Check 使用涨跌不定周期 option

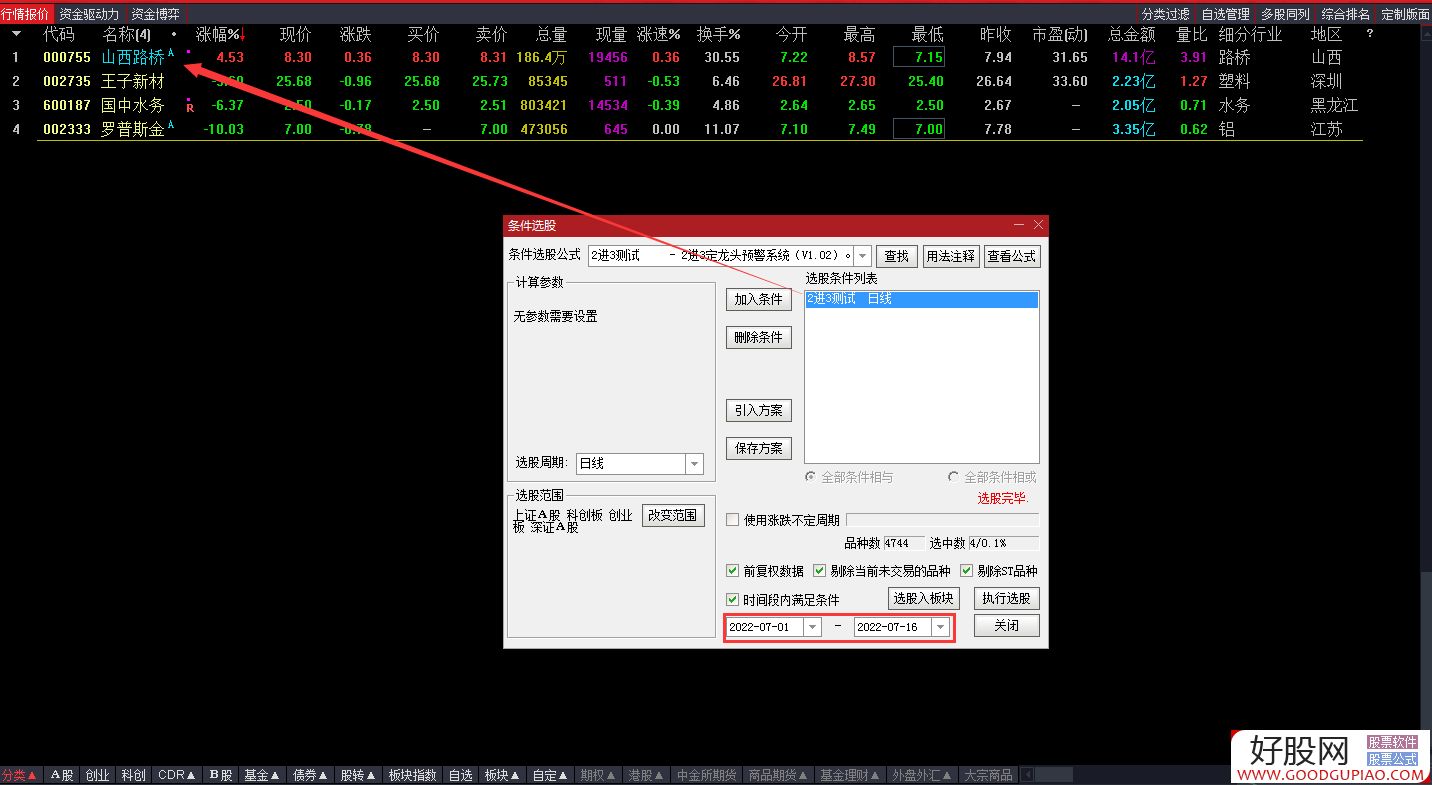[x=733, y=520]
